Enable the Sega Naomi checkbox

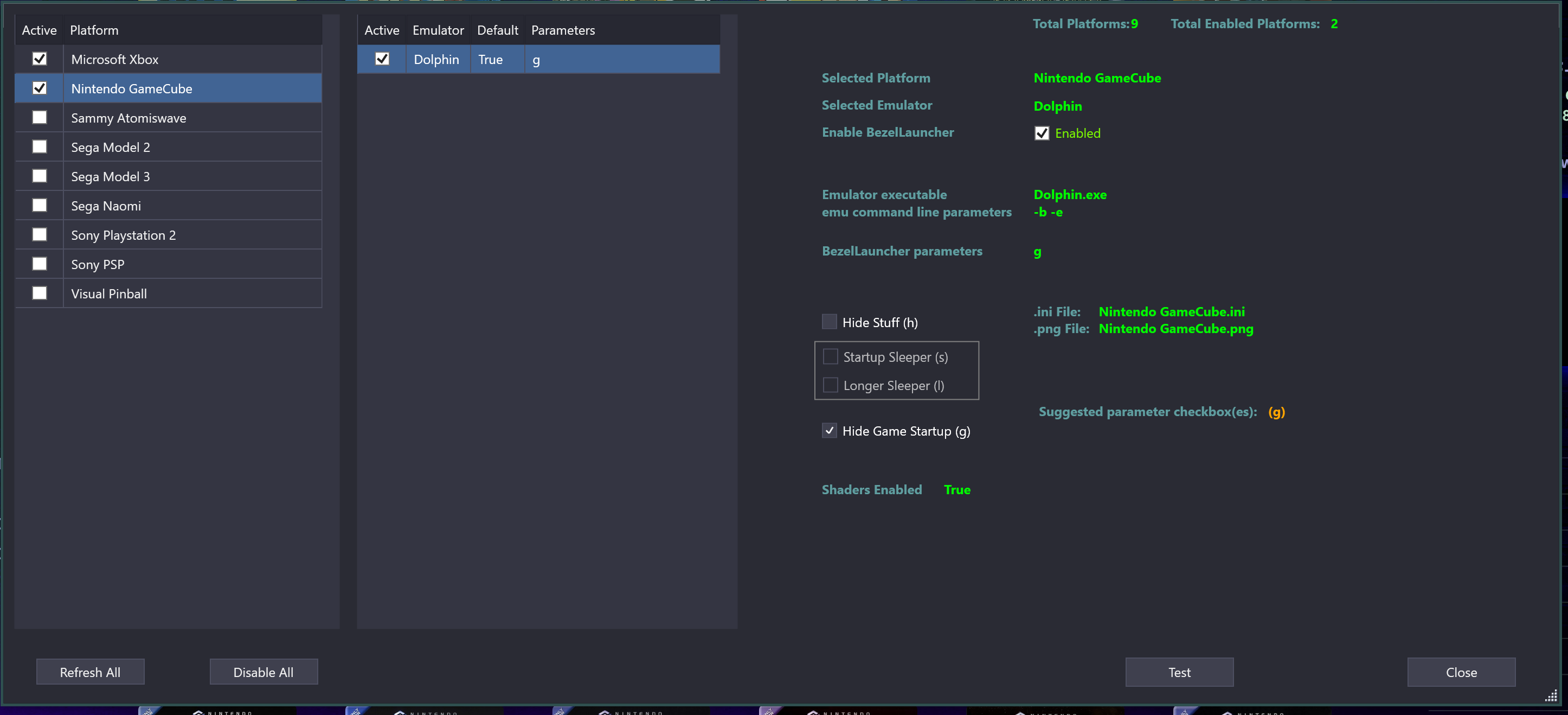[40, 205]
